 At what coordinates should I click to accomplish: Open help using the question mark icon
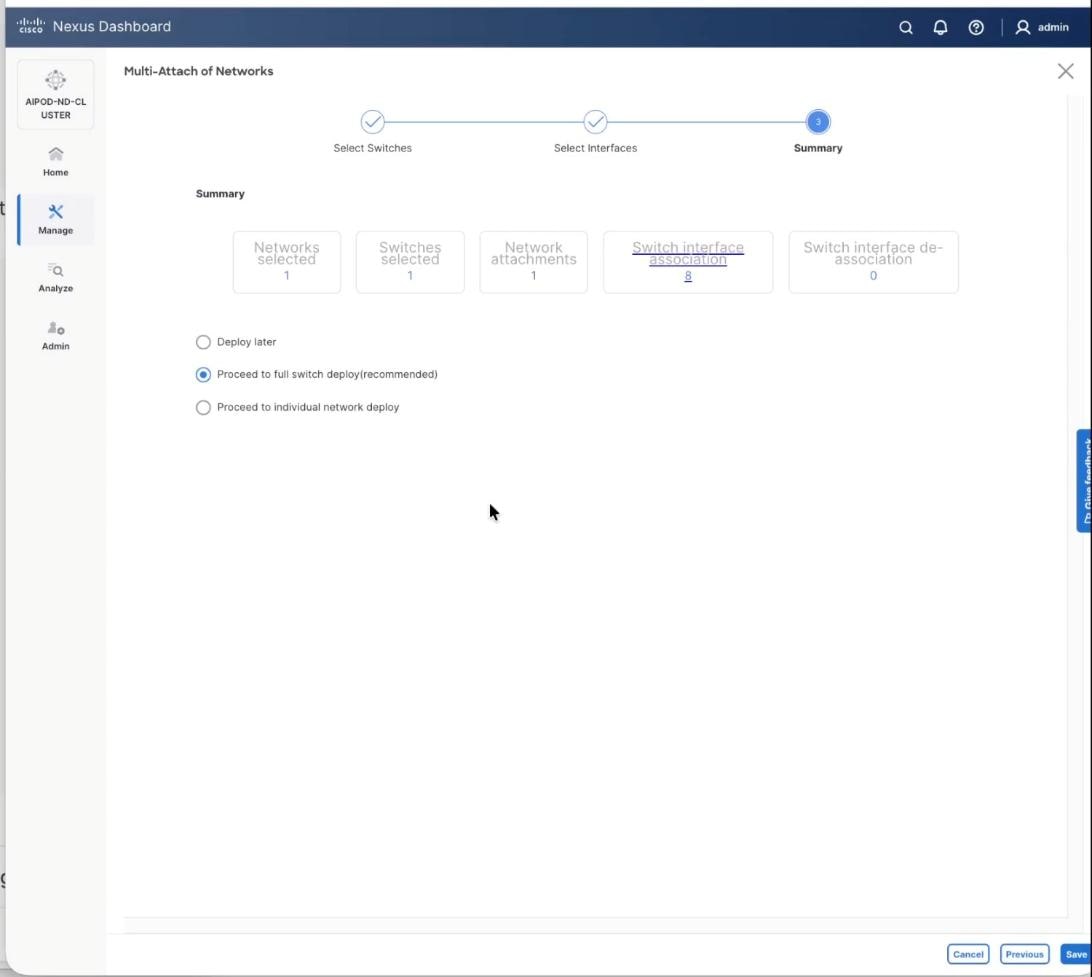pos(975,27)
